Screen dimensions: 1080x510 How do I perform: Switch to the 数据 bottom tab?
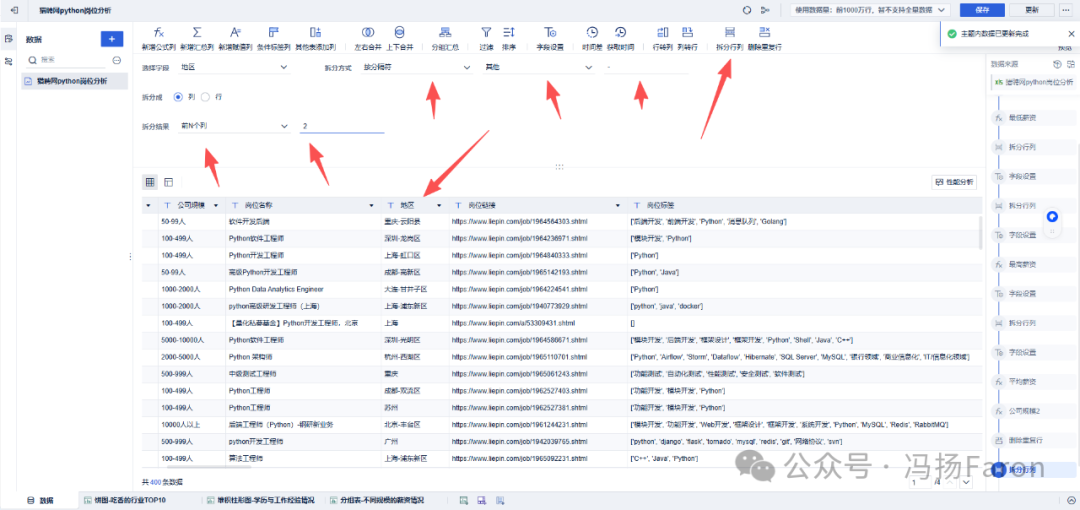[41, 500]
